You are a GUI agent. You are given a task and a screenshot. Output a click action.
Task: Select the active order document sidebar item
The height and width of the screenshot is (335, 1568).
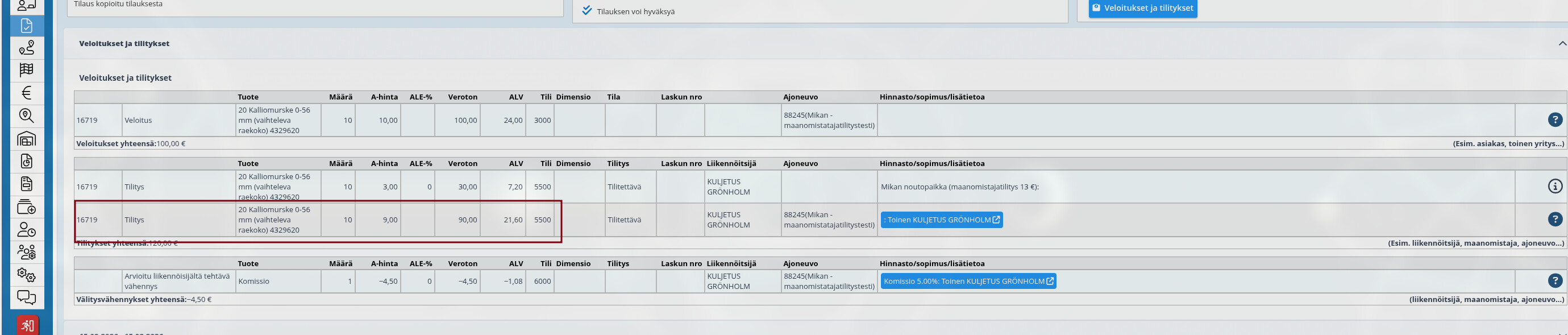27,26
